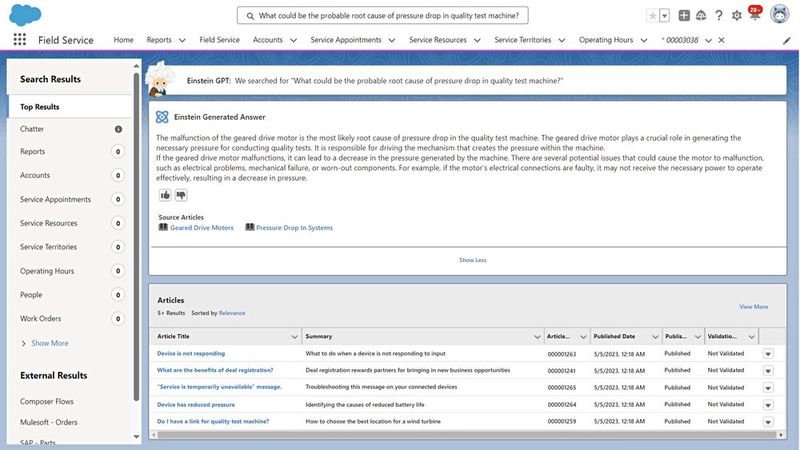The image size is (800, 450).
Task: Open row actions for article 00001241
Action: click(768, 371)
